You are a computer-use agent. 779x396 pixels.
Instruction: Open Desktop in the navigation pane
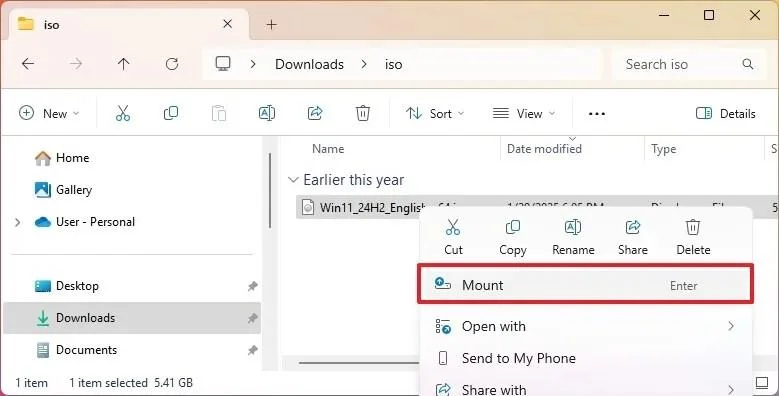pos(67,286)
